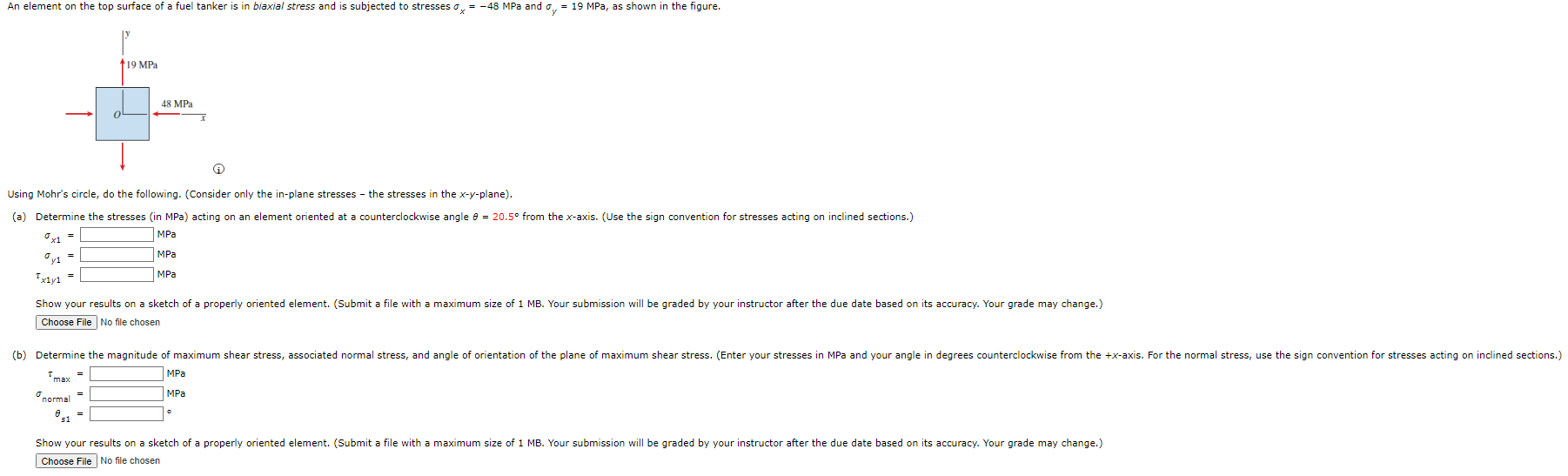Viewport: 1568px width, 476px height.
Task: Click the σx1 stress input field
Action: pyautogui.click(x=117, y=234)
